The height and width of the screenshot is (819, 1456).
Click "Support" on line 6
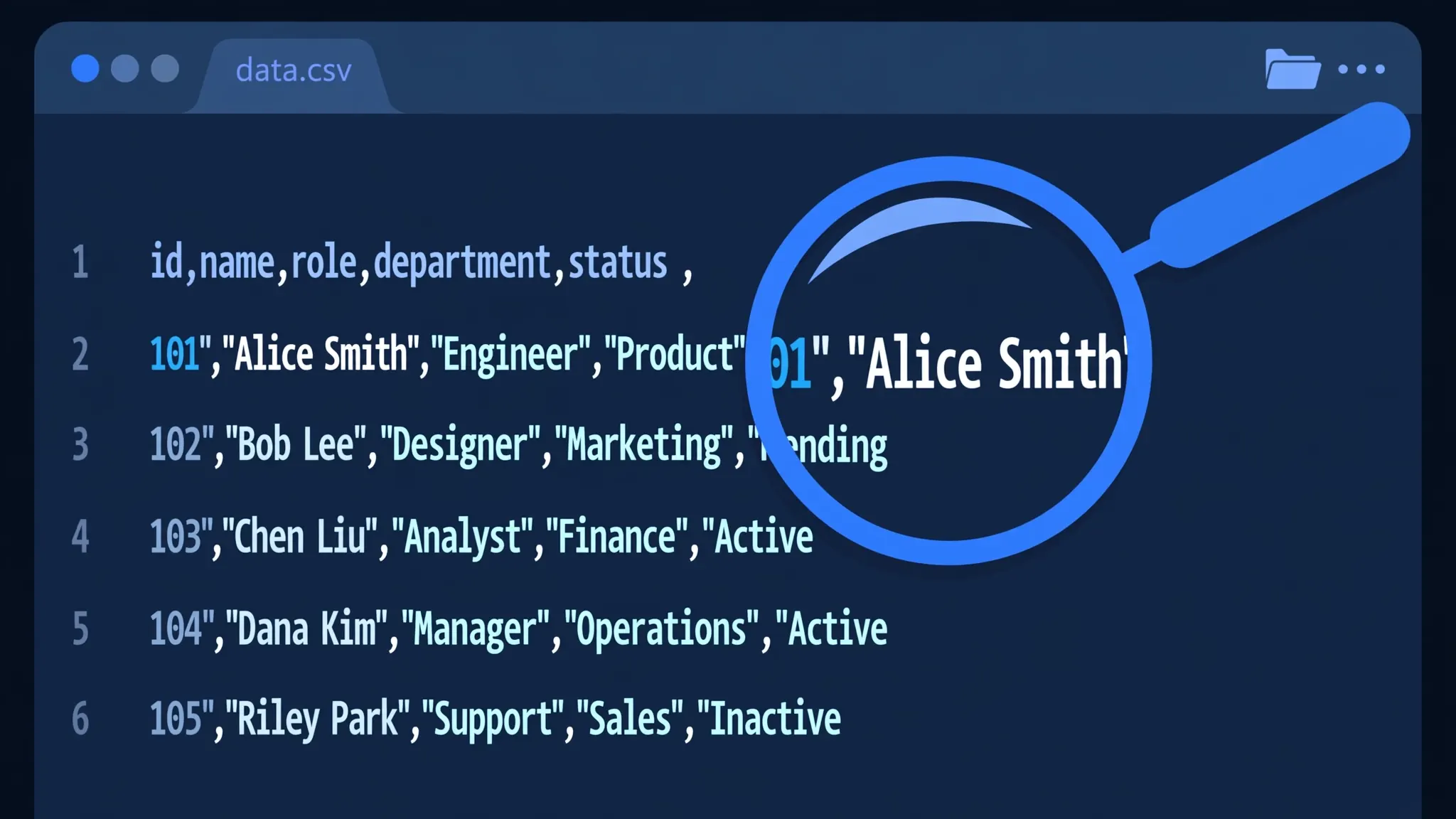(x=493, y=719)
